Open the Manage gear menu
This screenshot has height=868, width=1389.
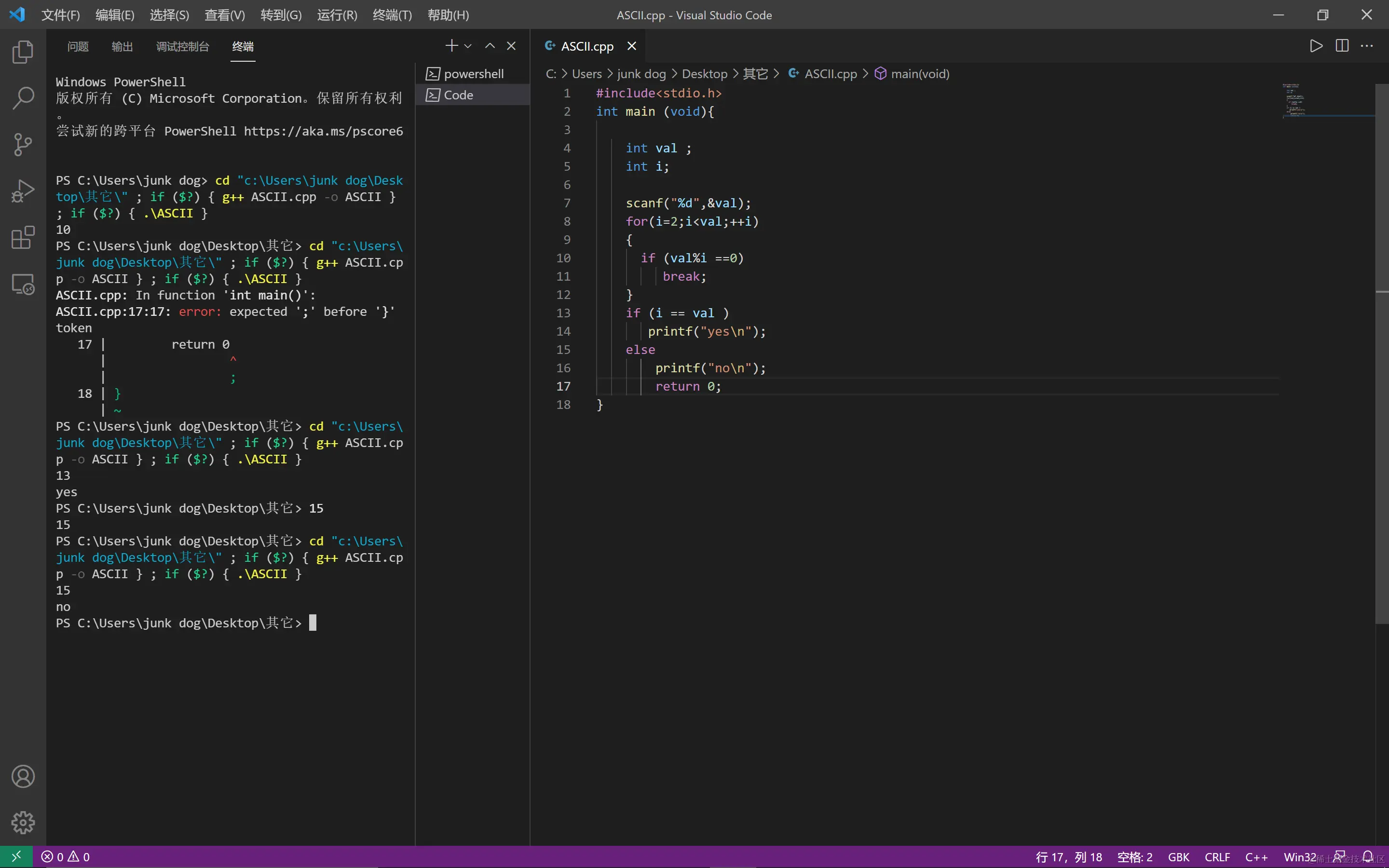[23, 822]
